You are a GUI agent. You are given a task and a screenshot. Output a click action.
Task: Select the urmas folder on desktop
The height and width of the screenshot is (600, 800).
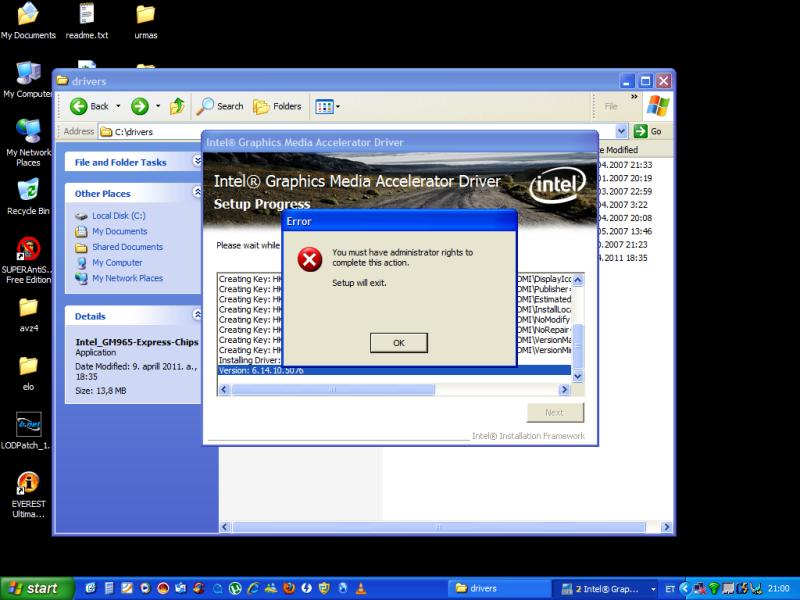[x=145, y=21]
